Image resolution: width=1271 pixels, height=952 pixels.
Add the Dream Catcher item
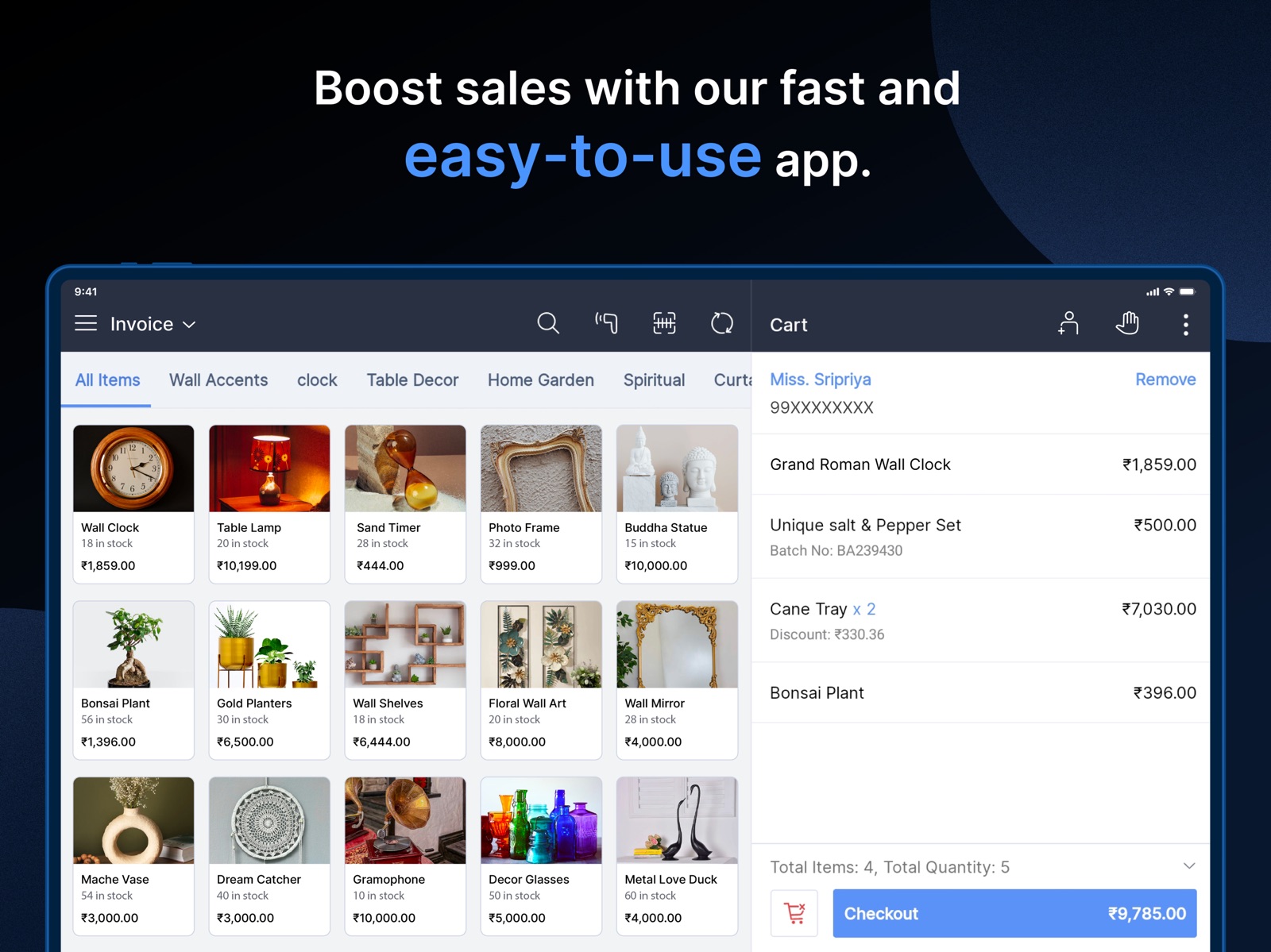(x=269, y=857)
